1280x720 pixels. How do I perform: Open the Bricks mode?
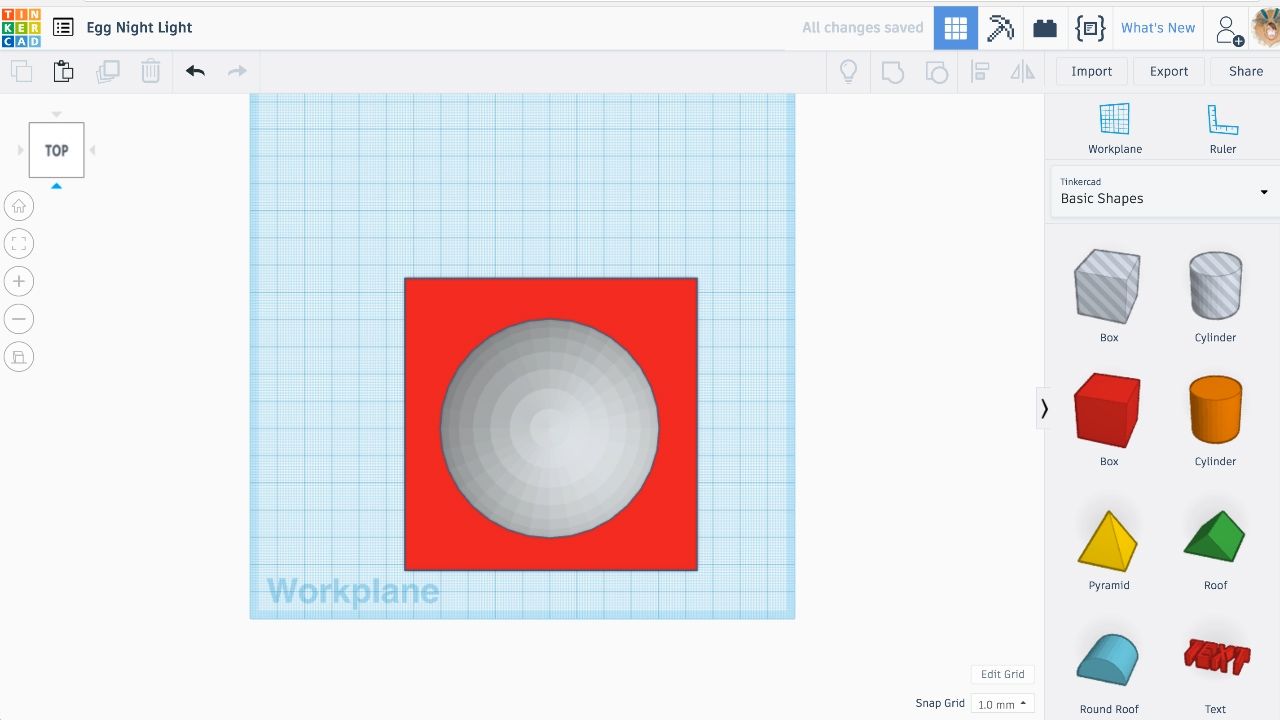pos(1045,28)
